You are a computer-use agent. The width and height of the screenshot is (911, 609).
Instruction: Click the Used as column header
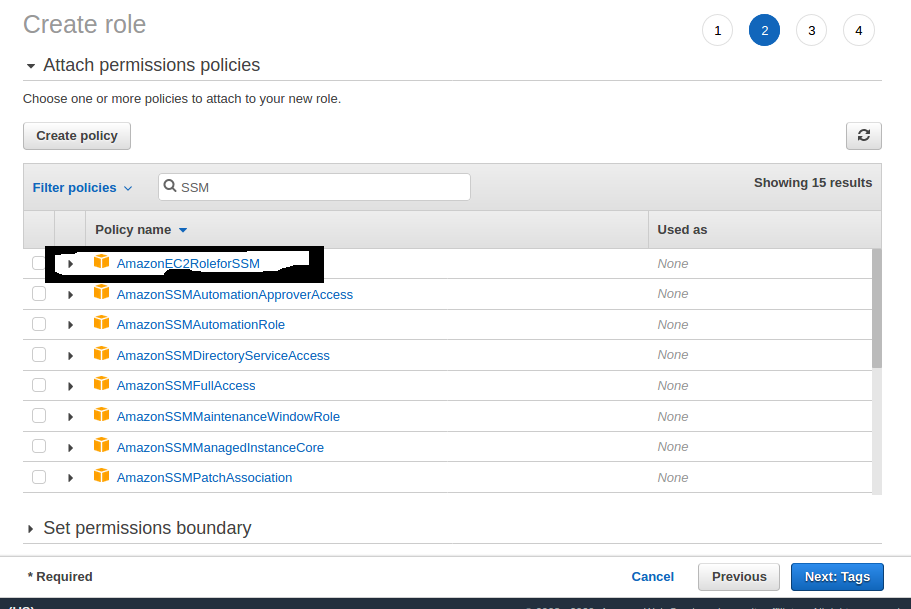pyautogui.click(x=682, y=230)
